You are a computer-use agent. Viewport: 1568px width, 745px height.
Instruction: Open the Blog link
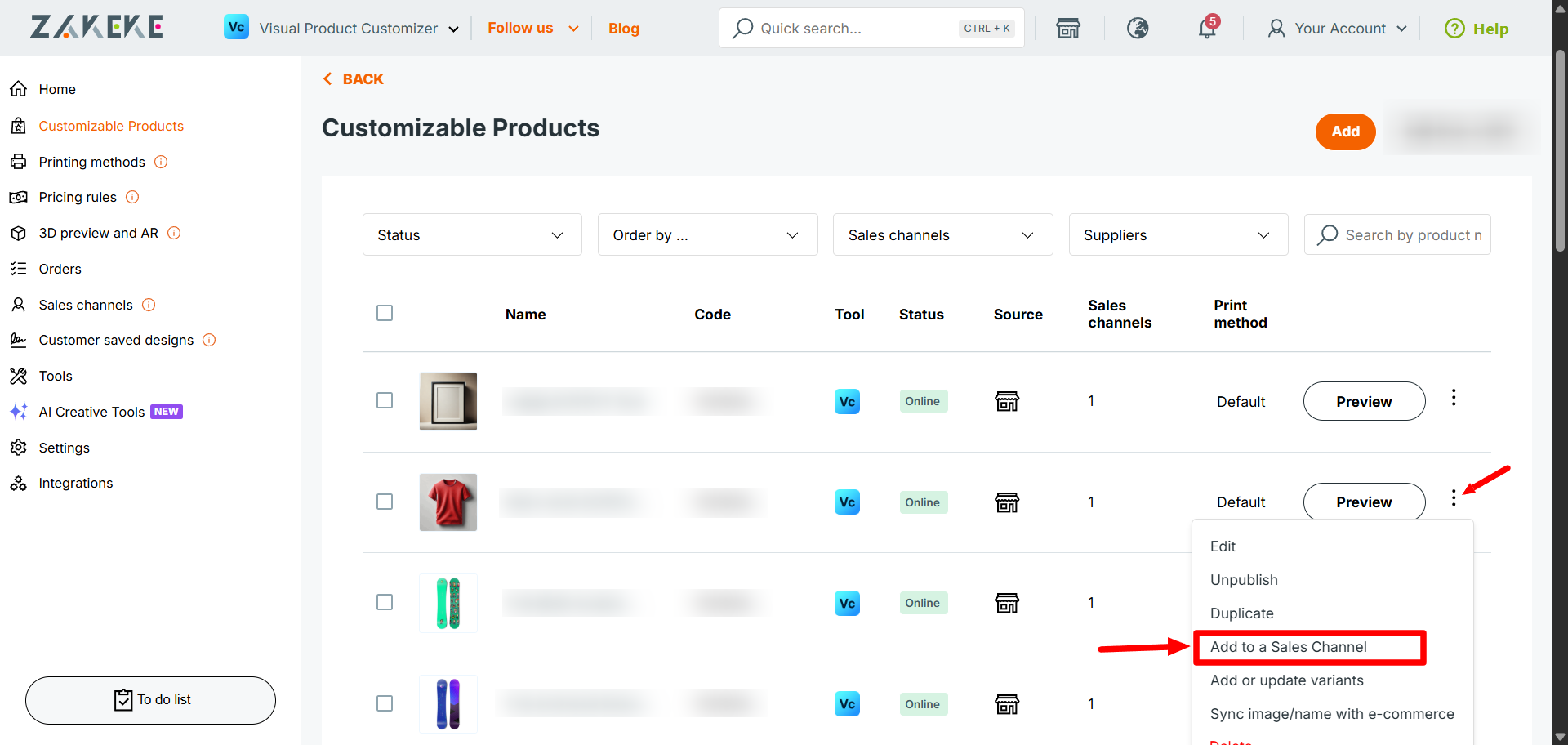[x=623, y=29]
